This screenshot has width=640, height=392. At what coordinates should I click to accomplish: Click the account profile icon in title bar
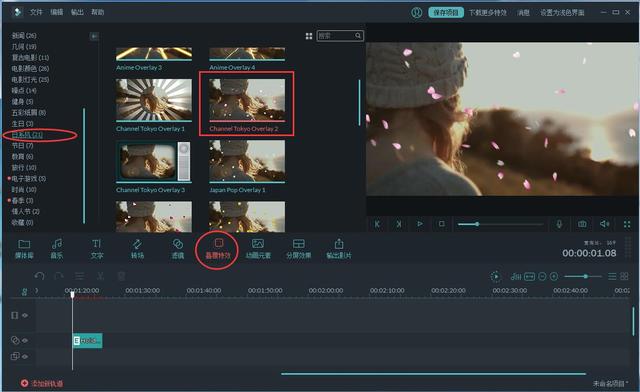(x=416, y=13)
